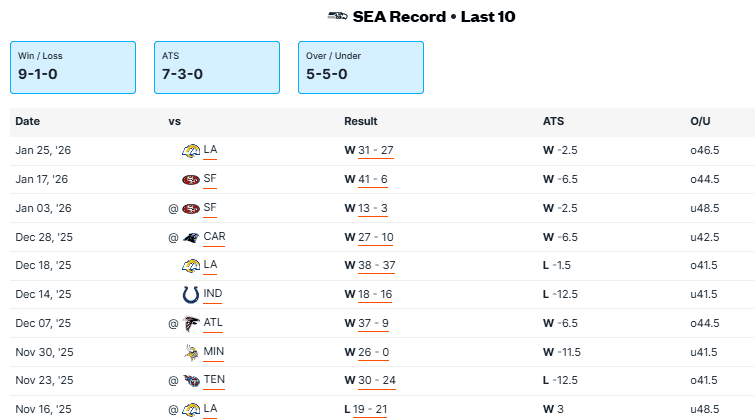
Task: Open the 31 - 27 score link
Action: (x=375, y=150)
